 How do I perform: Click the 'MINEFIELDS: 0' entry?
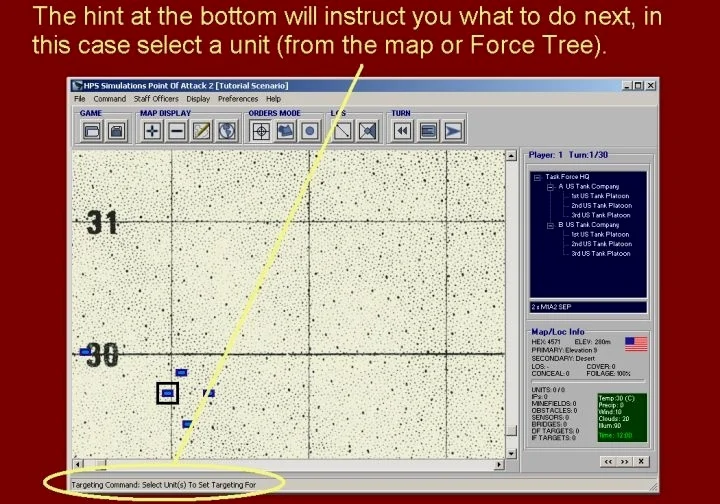(x=554, y=403)
